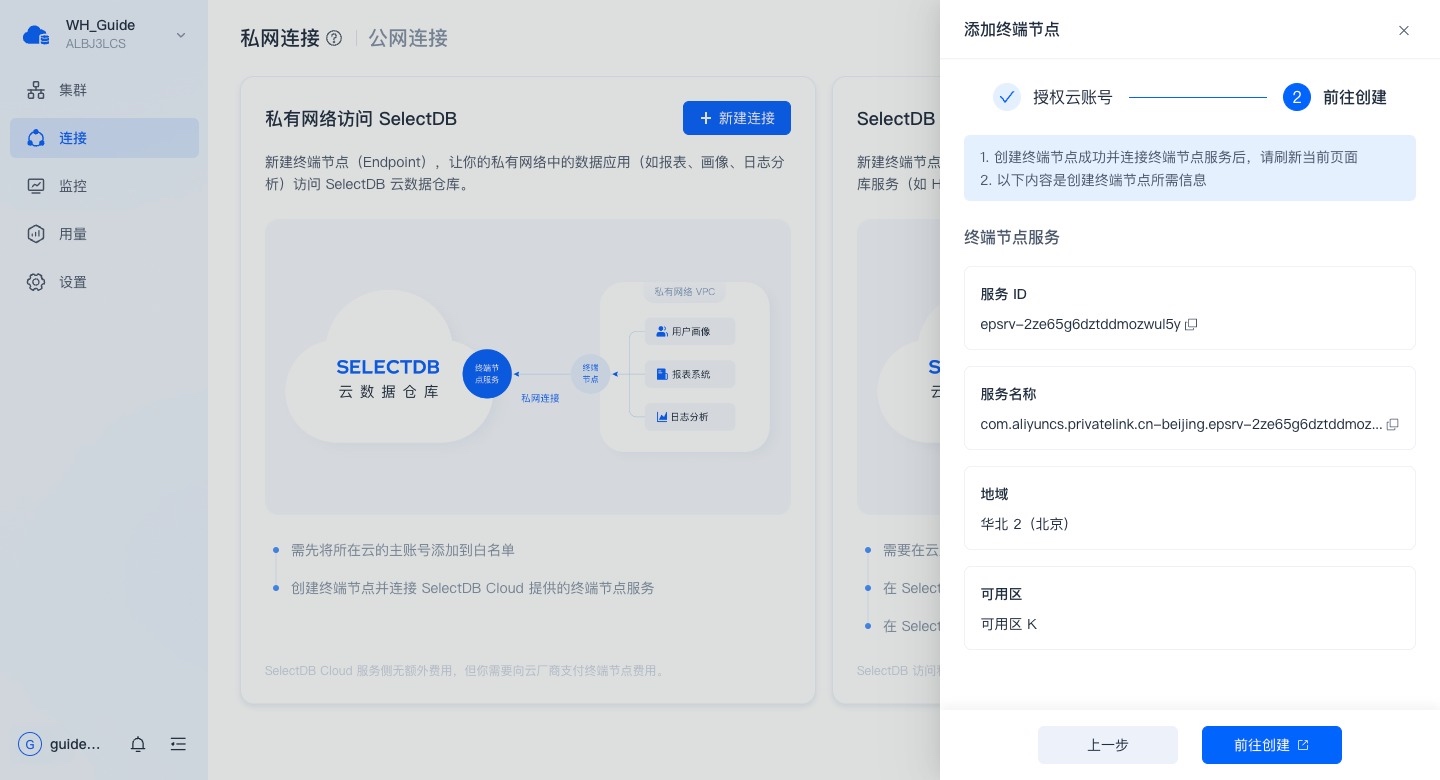This screenshot has width=1440, height=780.
Task: Click the 终端节点服务 blue circle in diagram
Action: coord(487,374)
